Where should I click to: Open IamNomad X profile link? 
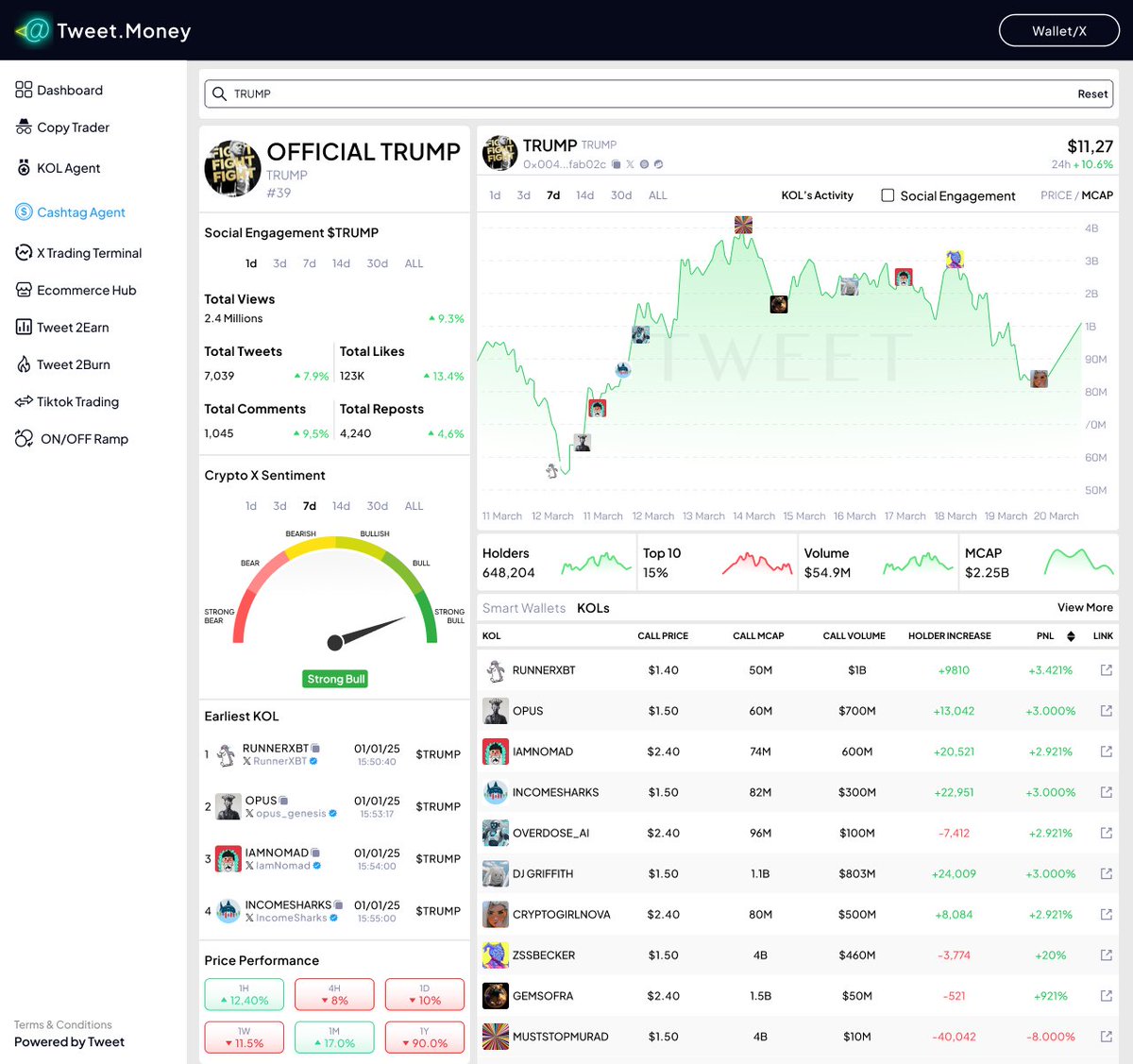[283, 866]
